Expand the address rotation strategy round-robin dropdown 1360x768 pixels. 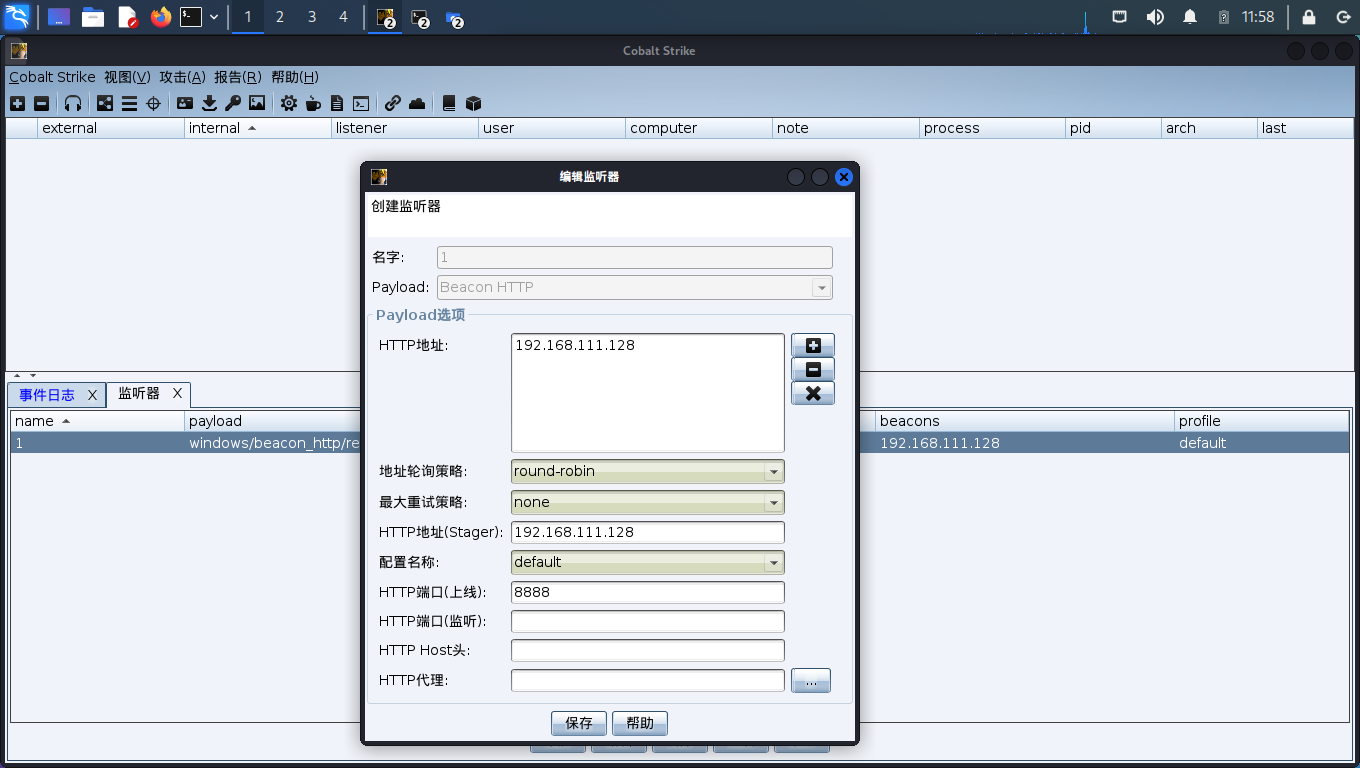773,472
